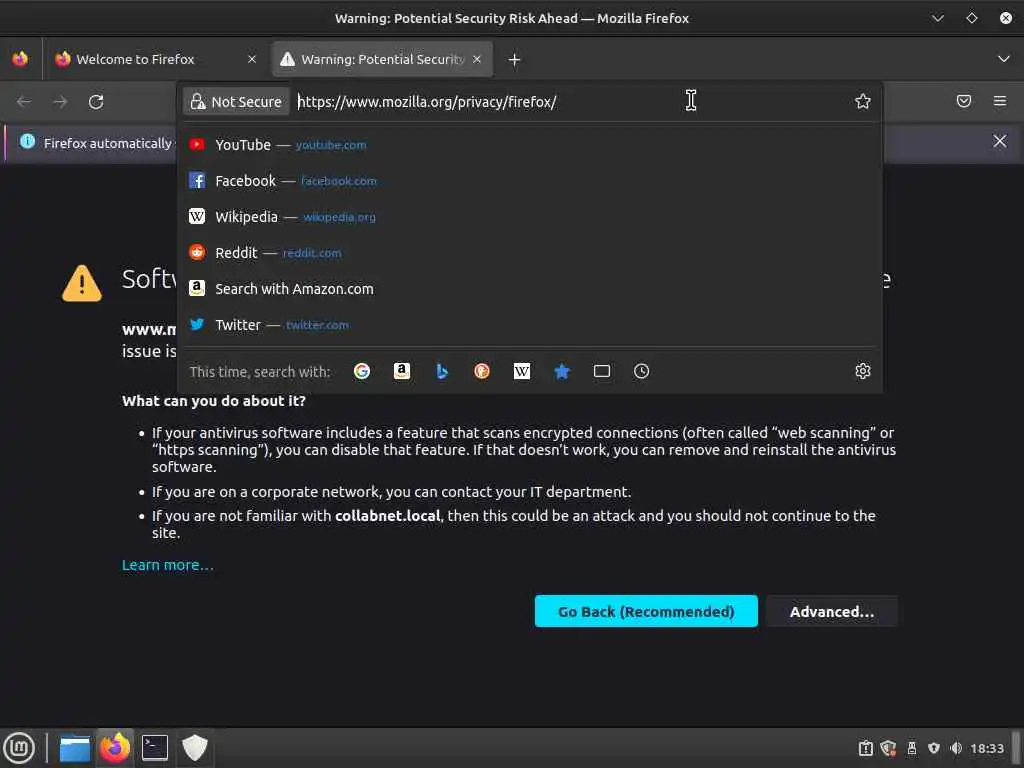The image size is (1024, 768).
Task: Close the Warning: Potential Security tab
Action: [x=477, y=59]
